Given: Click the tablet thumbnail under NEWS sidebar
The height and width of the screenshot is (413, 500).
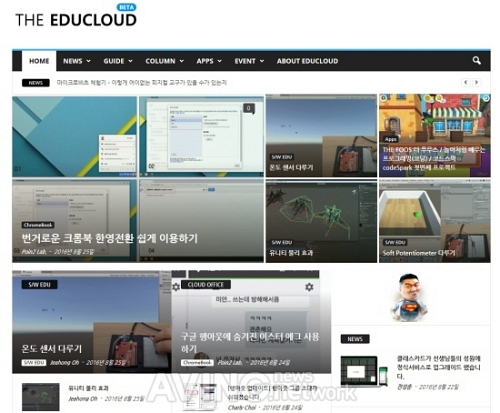Looking at the screenshot, I should 364,372.
